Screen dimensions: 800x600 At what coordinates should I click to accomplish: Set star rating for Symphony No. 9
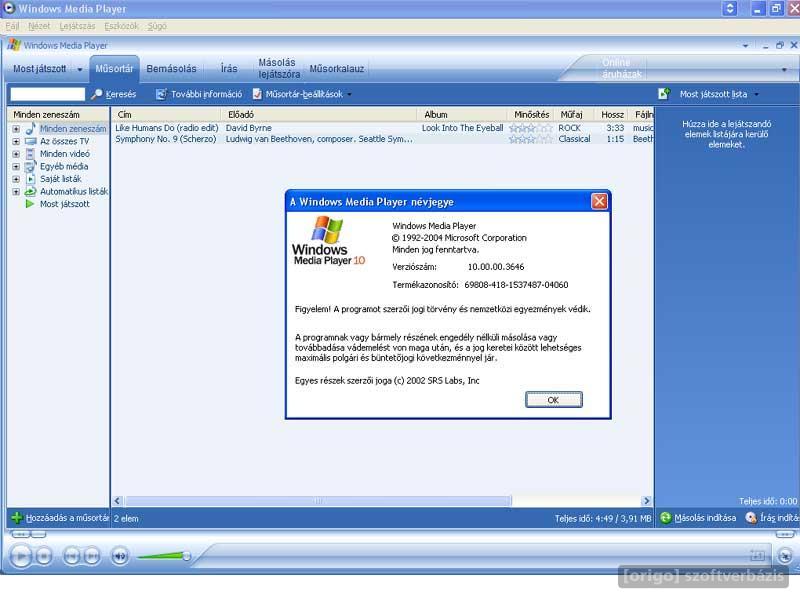click(x=531, y=139)
